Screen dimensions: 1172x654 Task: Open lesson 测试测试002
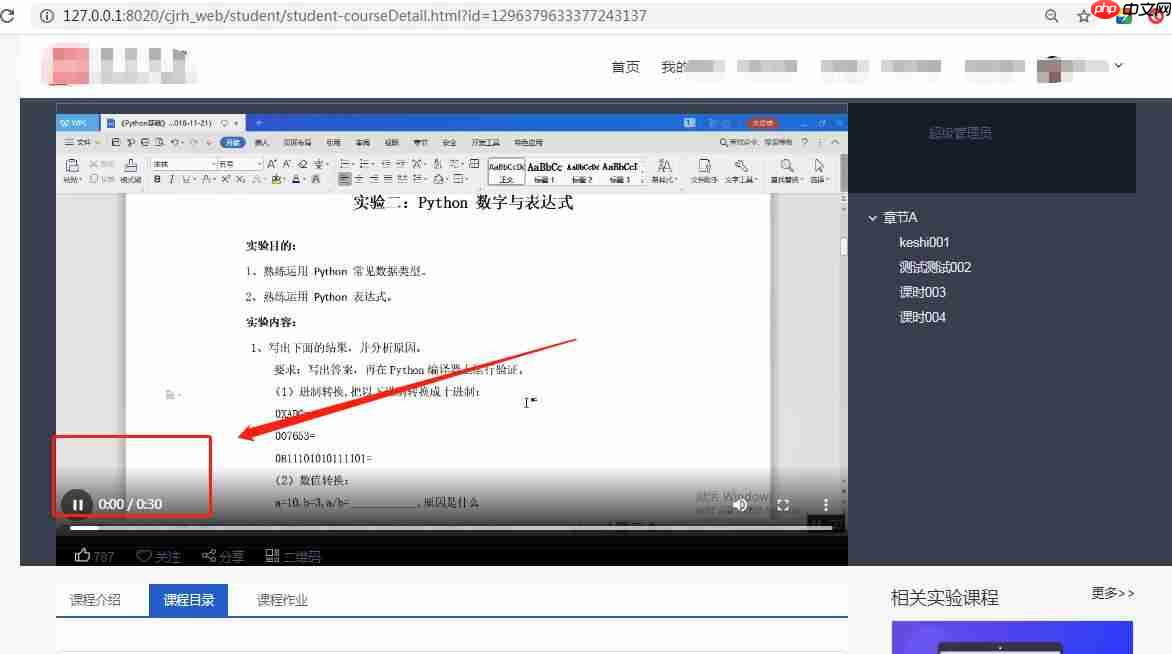tap(935, 267)
